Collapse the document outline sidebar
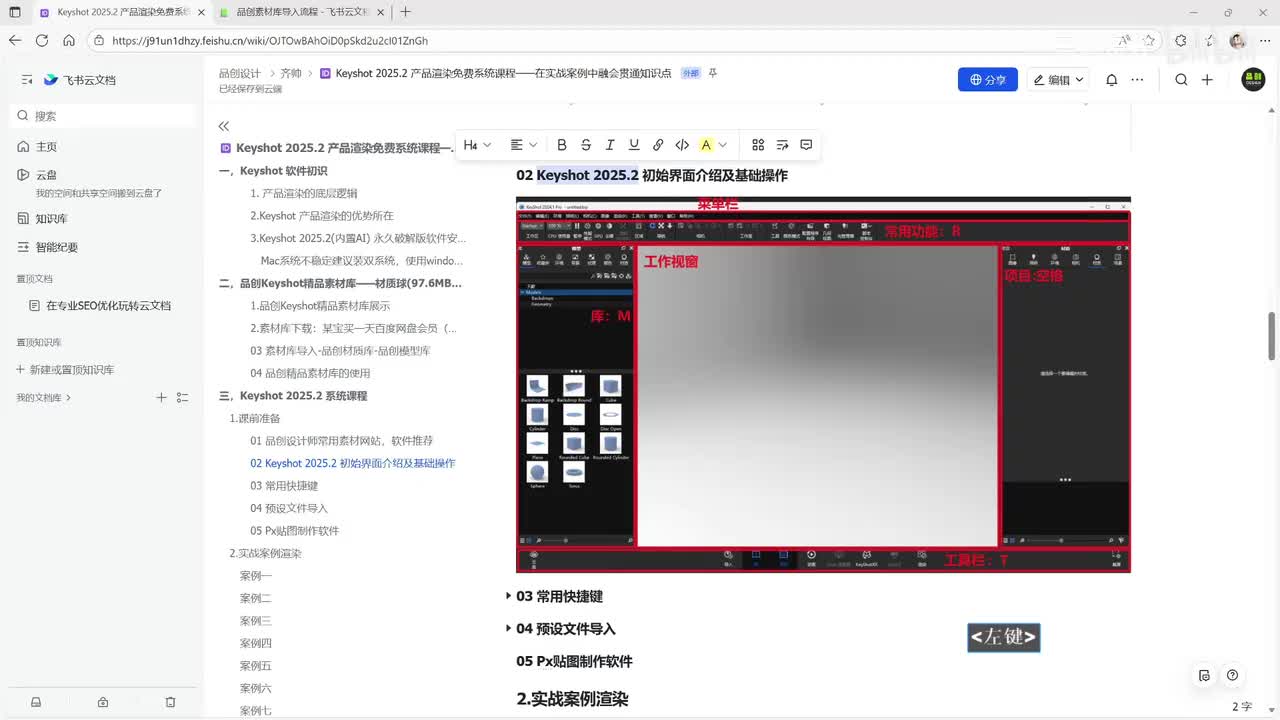1280x720 pixels. [x=224, y=126]
